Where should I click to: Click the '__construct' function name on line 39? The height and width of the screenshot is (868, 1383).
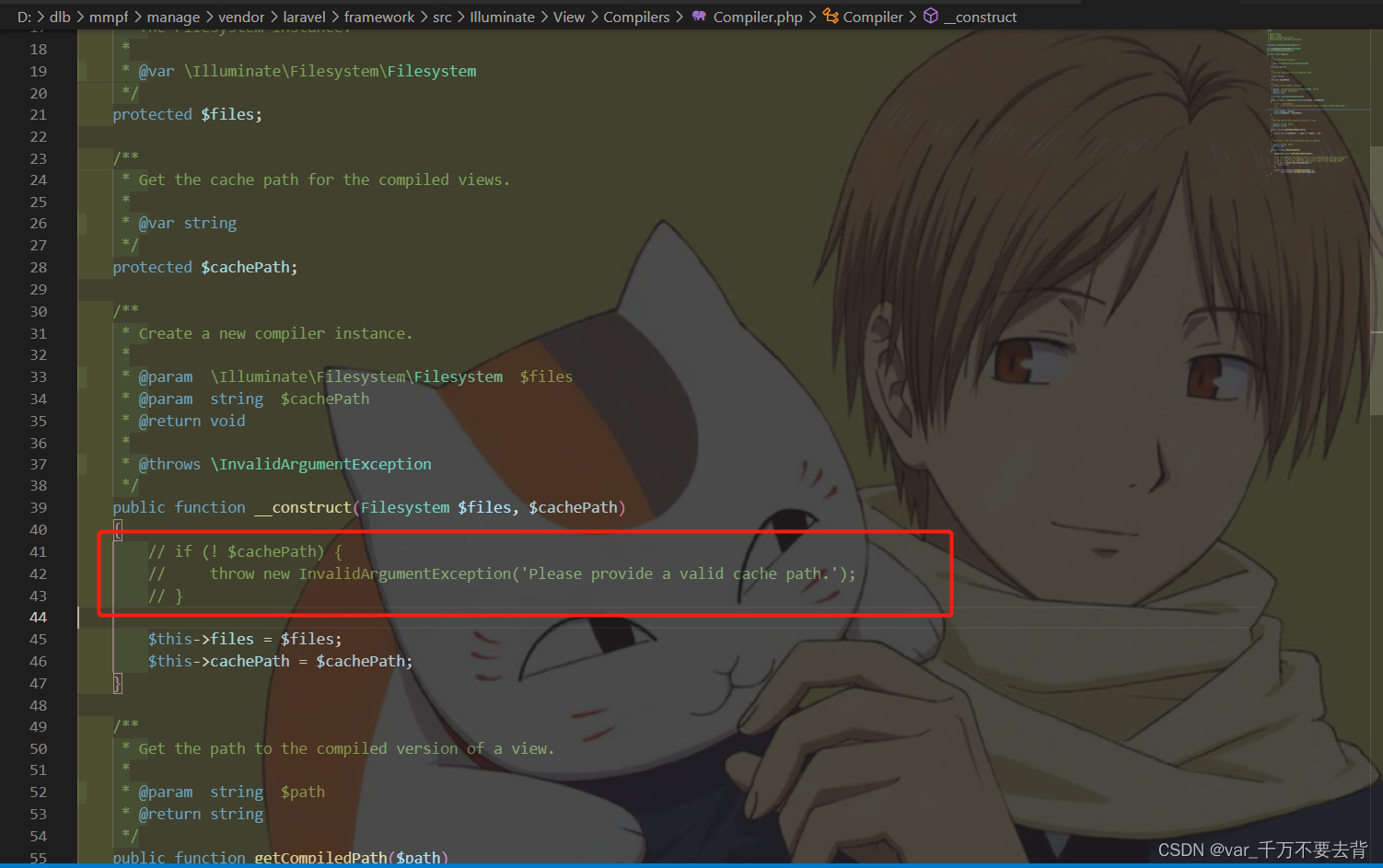click(303, 507)
